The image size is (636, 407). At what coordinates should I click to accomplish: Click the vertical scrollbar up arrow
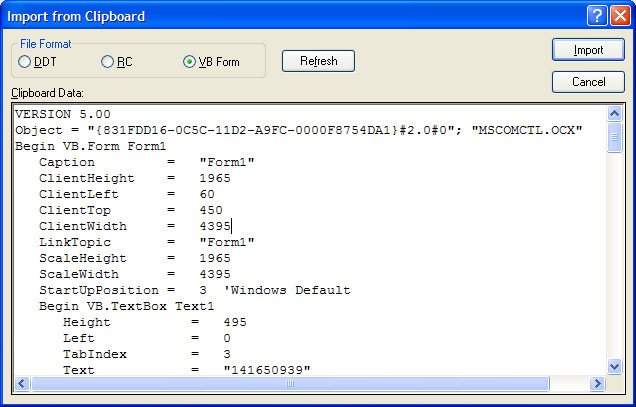click(x=615, y=113)
